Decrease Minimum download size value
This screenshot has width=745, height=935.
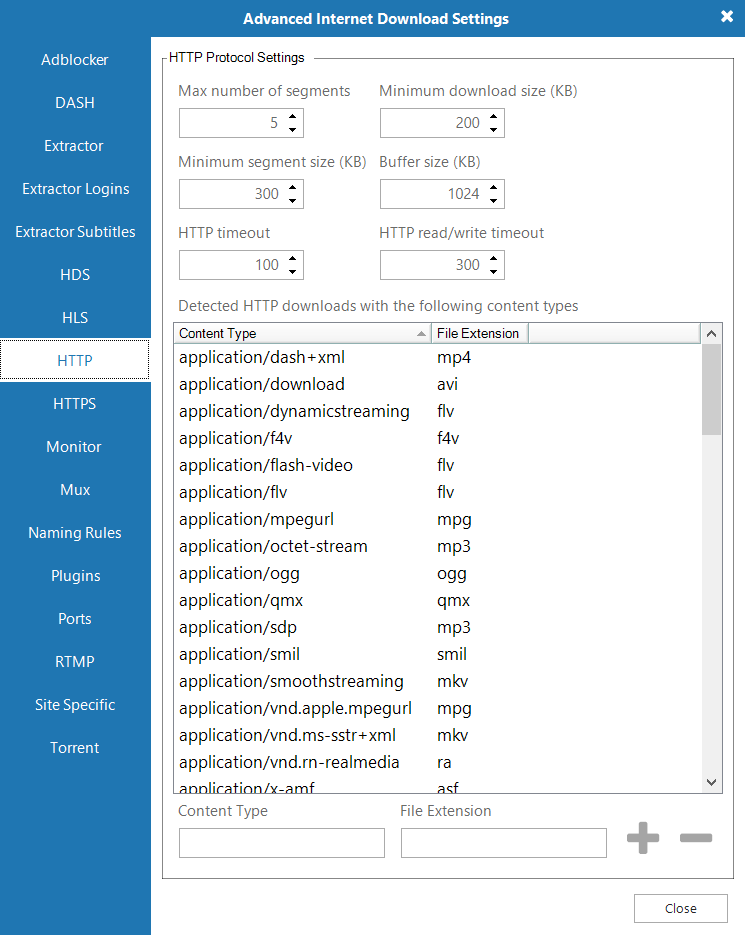click(493, 129)
